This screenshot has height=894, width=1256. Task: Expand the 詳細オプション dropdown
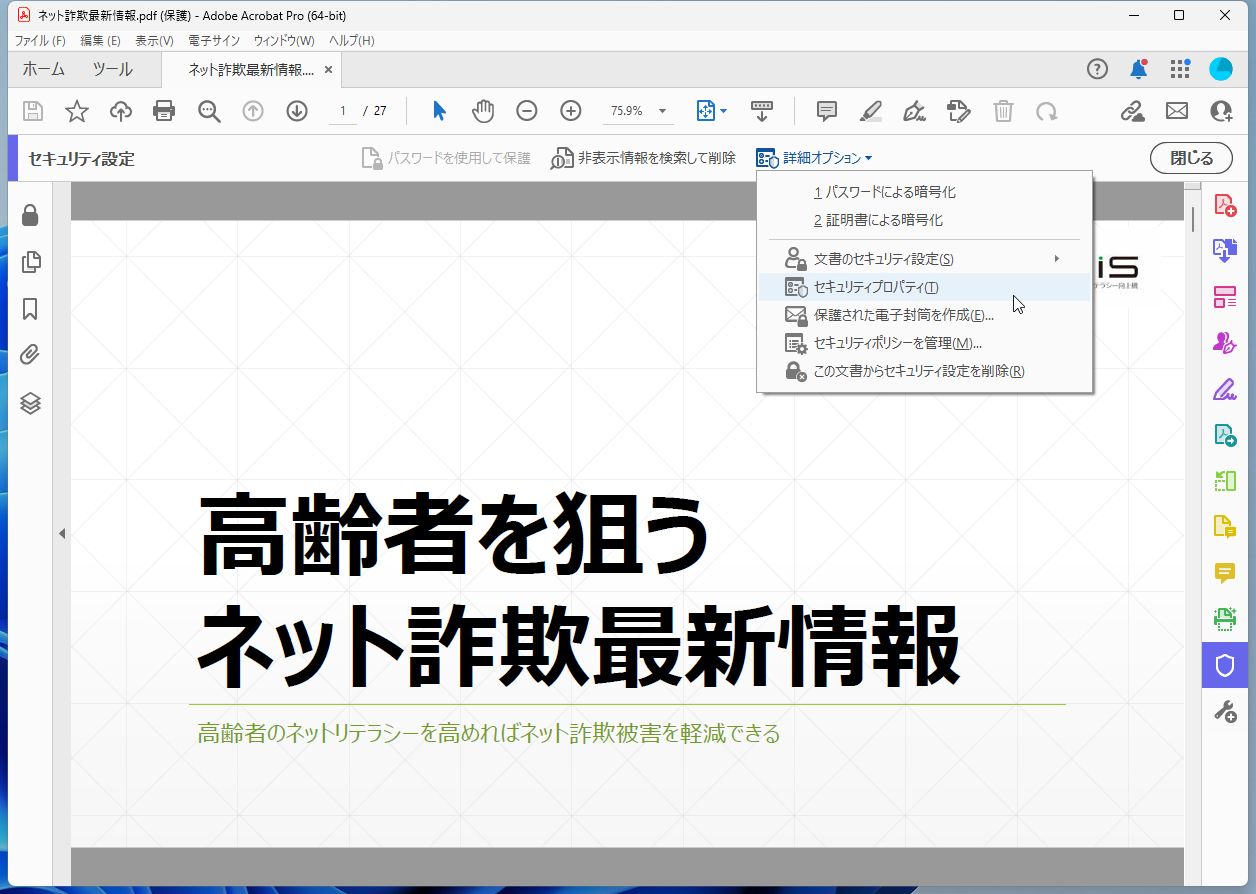coord(815,158)
